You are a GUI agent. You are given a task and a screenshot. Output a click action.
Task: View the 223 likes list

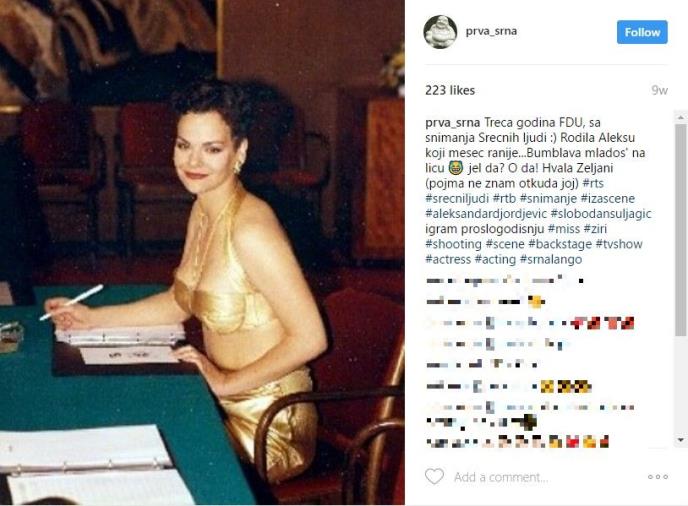click(x=450, y=90)
